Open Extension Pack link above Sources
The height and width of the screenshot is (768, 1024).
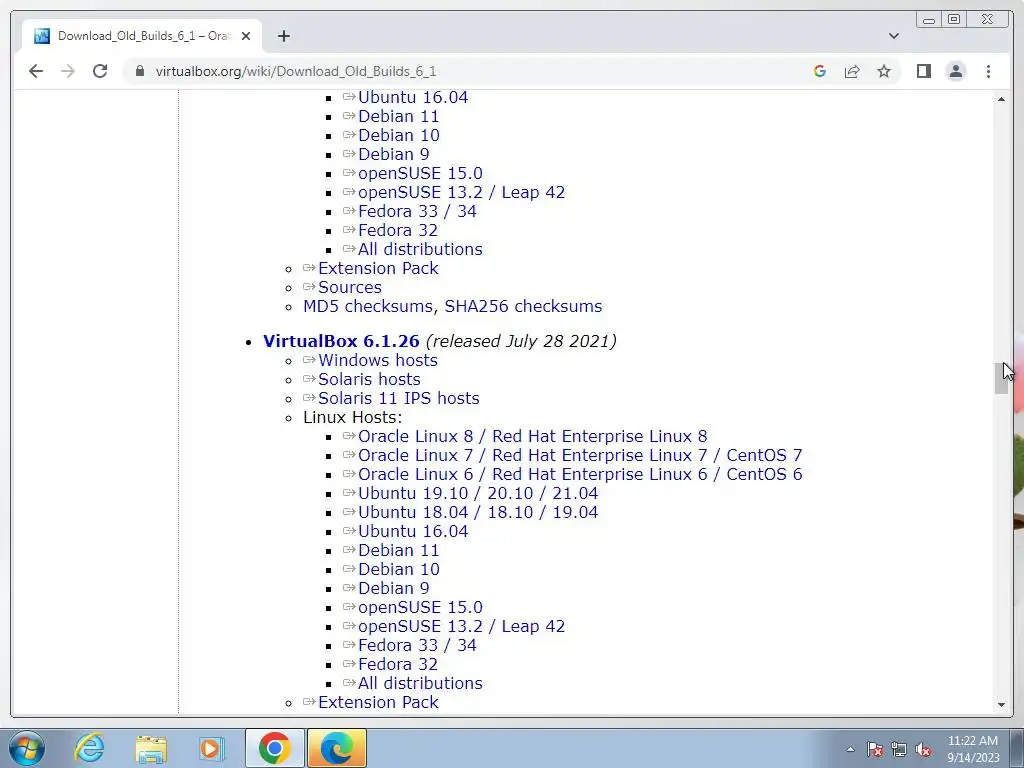[x=378, y=268]
